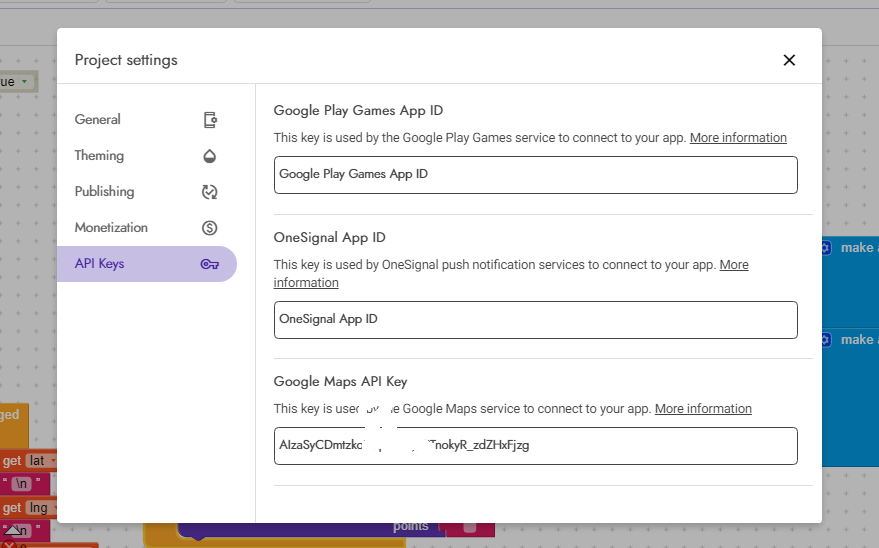This screenshot has height=548, width=879.
Task: Click the dollar icon beside Monetization
Action: pyautogui.click(x=210, y=228)
